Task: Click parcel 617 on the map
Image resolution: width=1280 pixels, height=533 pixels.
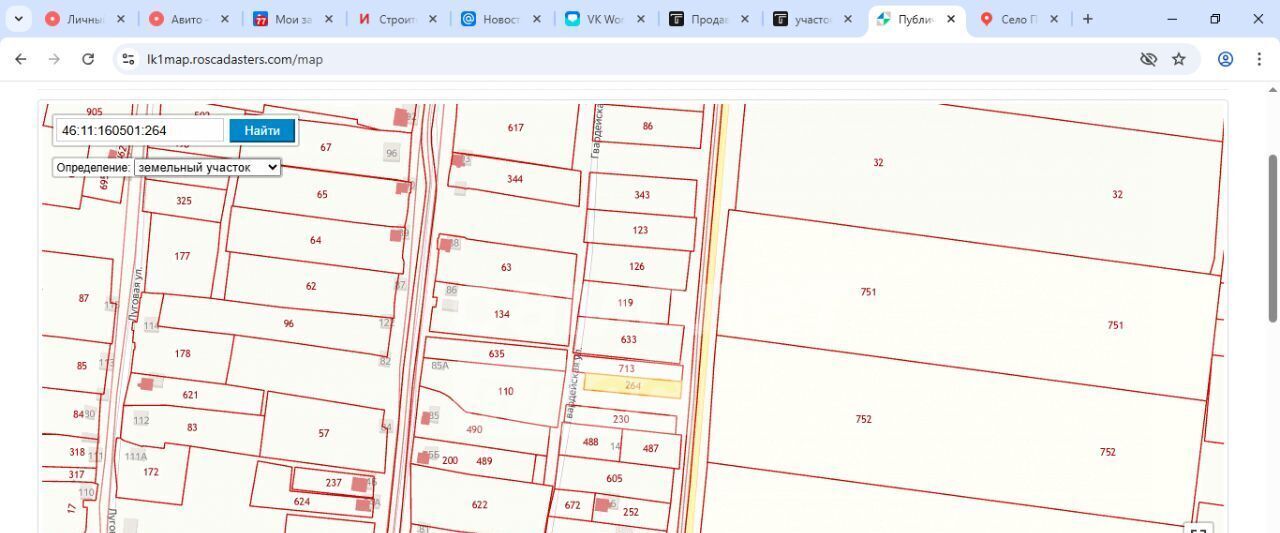Action: pos(516,128)
